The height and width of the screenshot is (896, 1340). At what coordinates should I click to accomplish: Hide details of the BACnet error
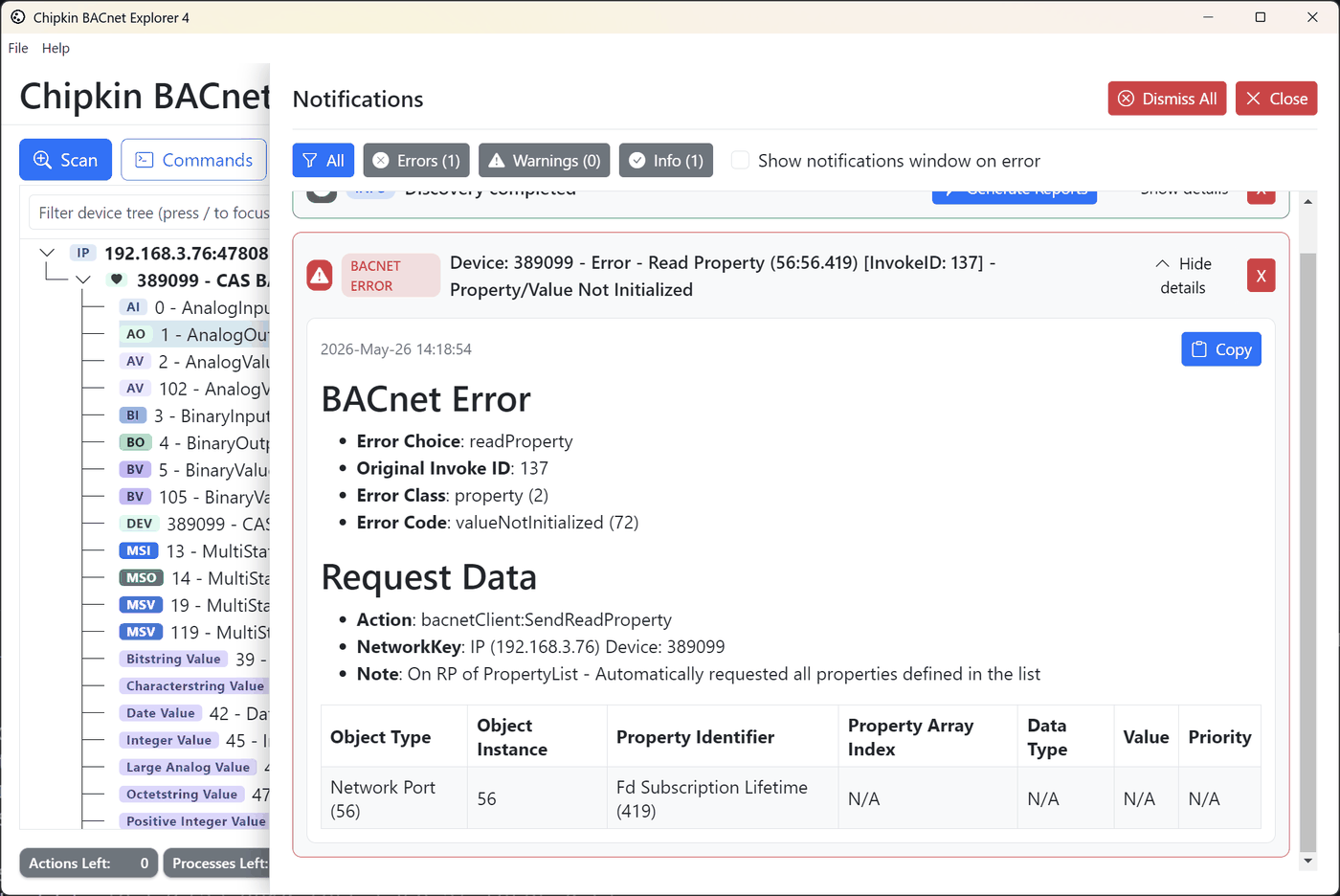pos(1184,276)
